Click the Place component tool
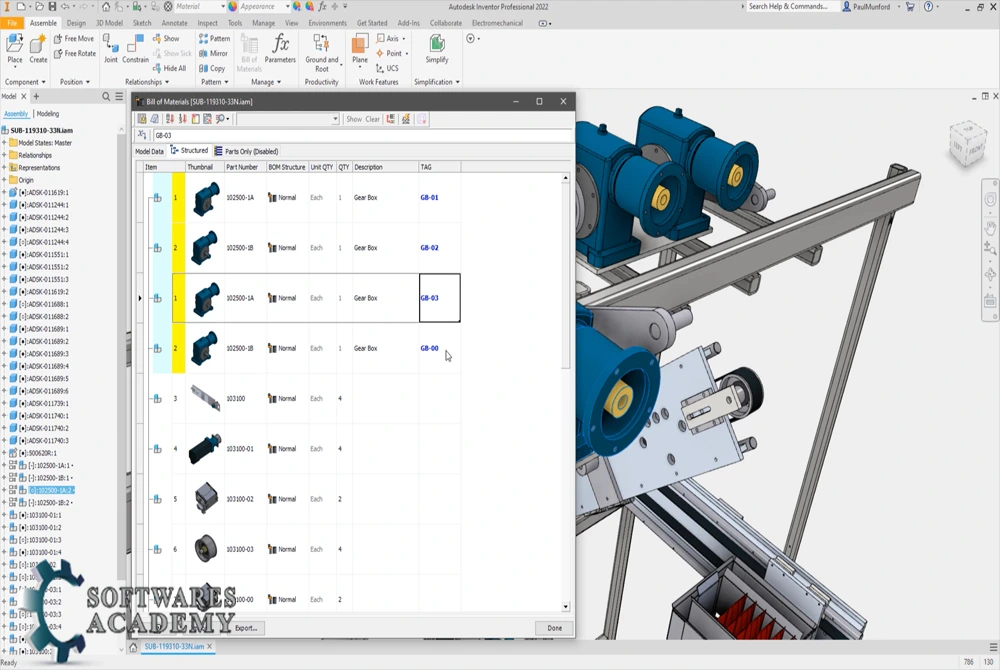This screenshot has width=1000, height=670. [15, 50]
